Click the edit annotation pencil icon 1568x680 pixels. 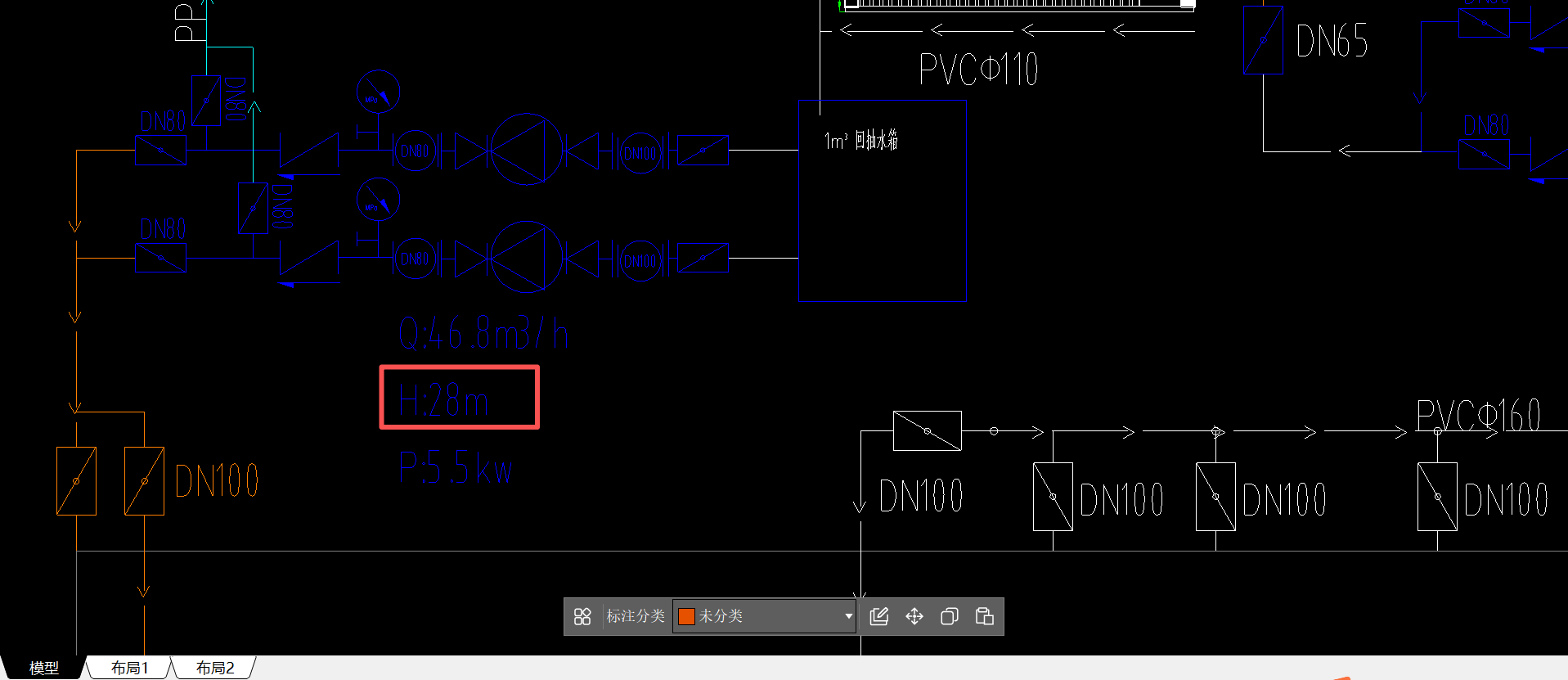coord(879,616)
